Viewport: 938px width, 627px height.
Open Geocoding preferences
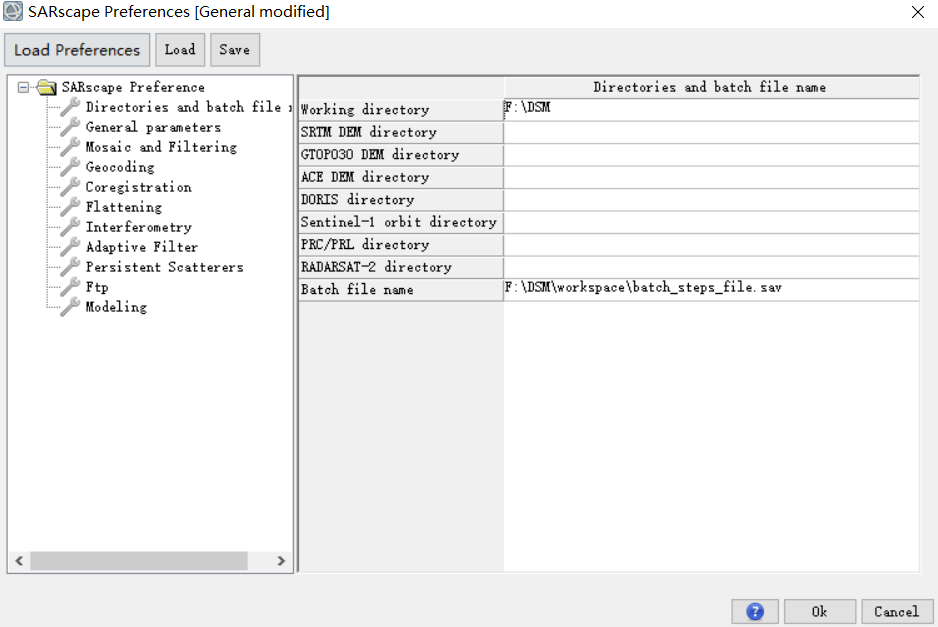(x=120, y=167)
